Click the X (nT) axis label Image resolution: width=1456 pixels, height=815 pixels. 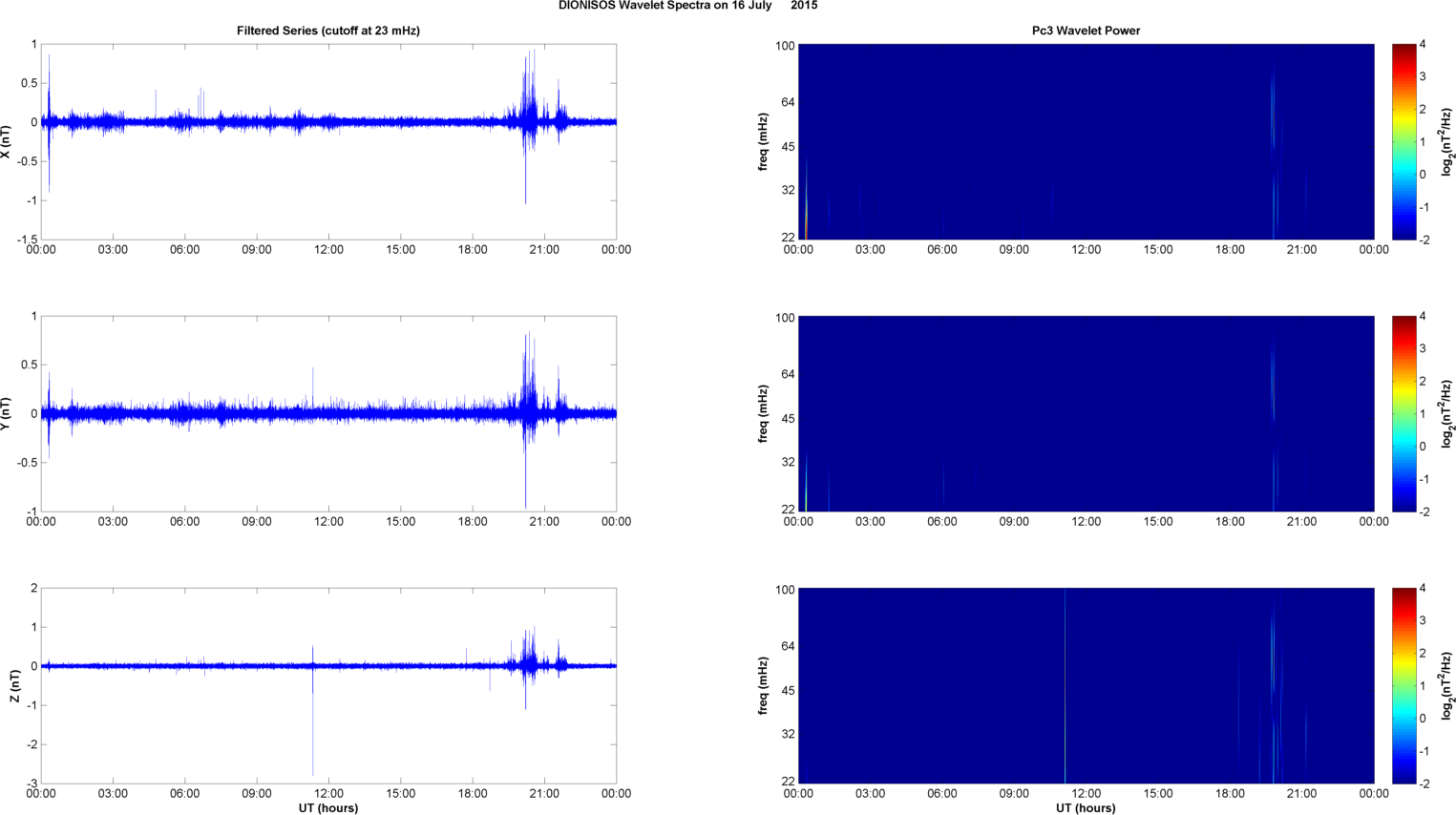tap(7, 141)
